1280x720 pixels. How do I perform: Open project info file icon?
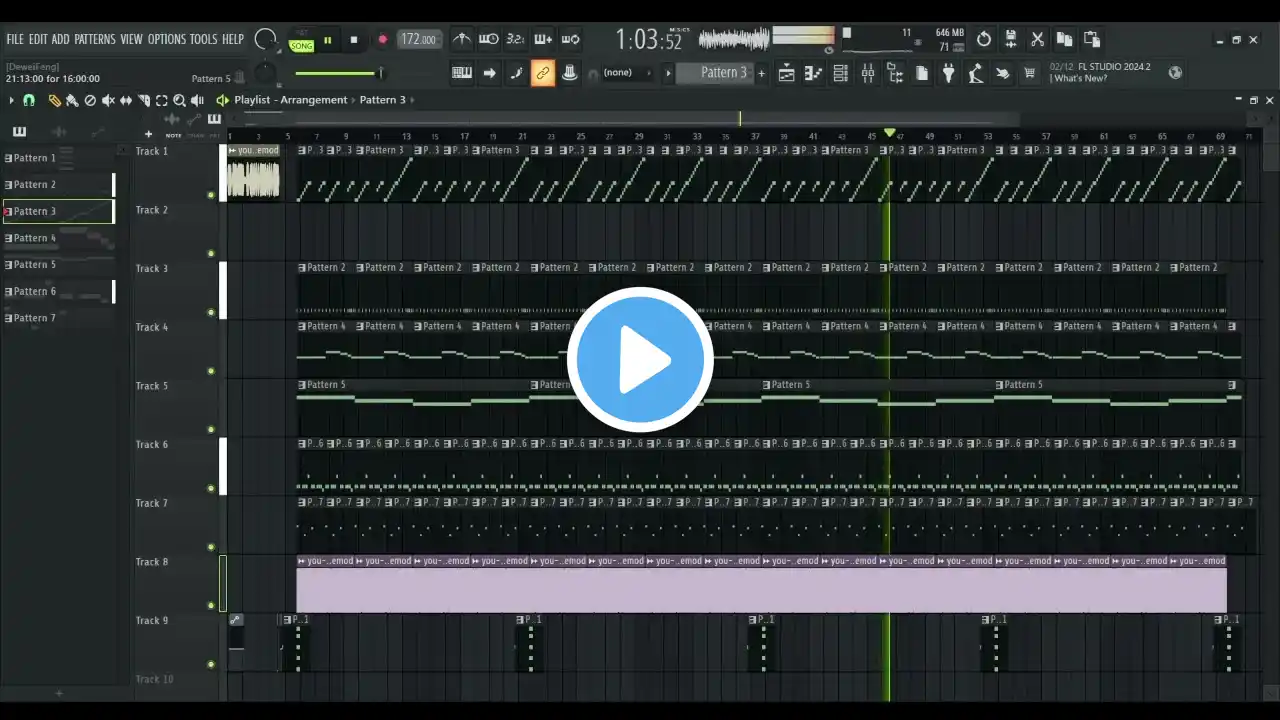point(921,73)
